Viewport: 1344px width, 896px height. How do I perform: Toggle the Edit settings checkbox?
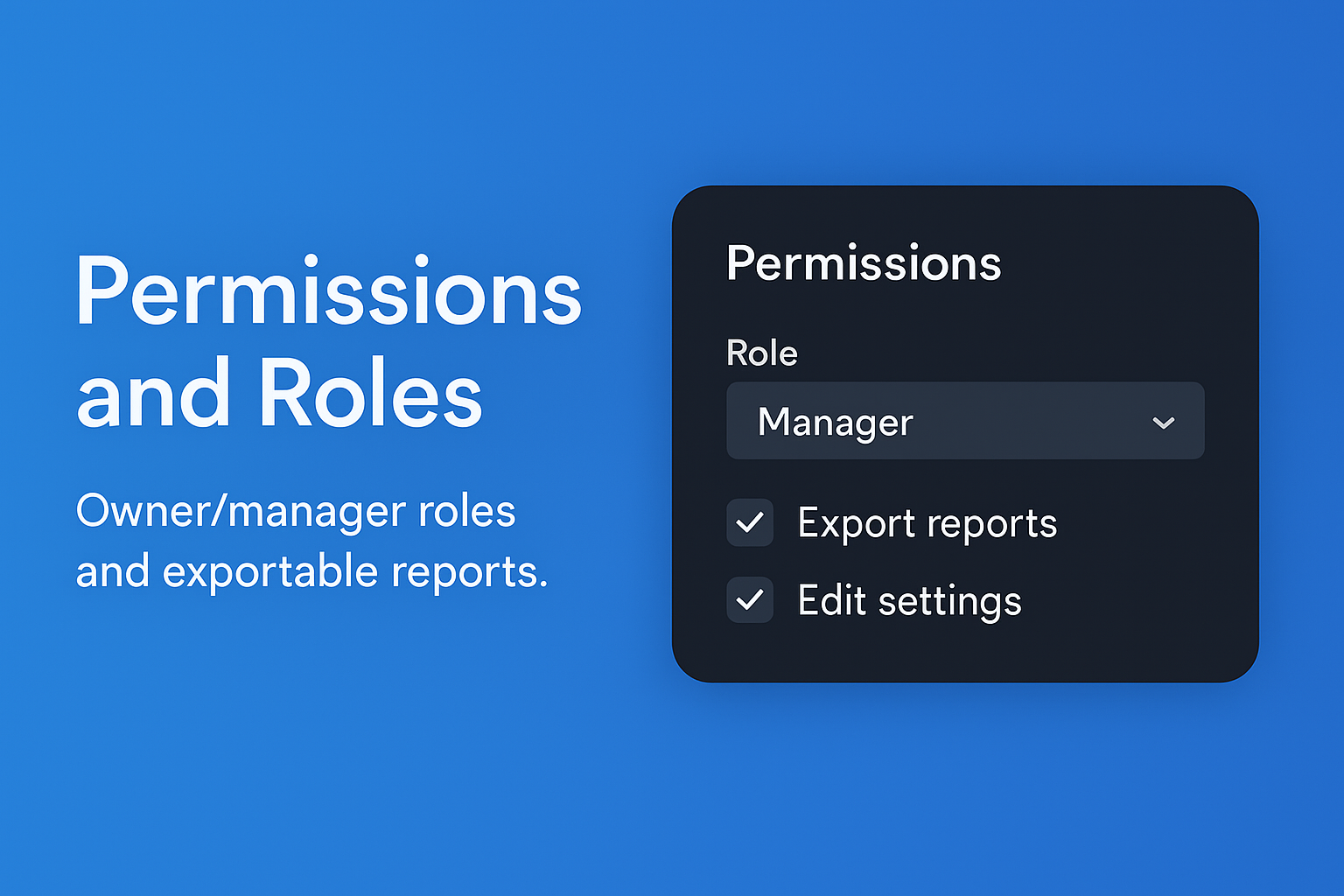750,600
